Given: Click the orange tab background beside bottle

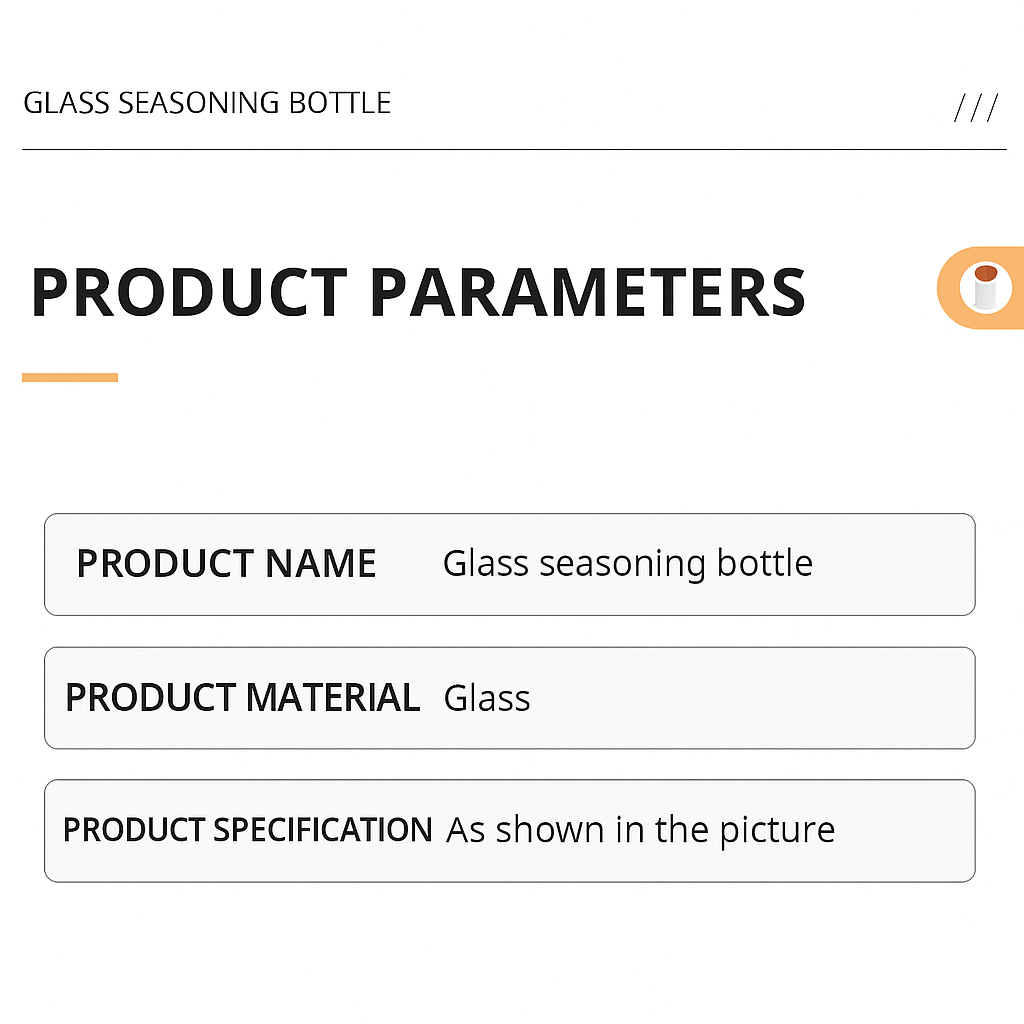Looking at the screenshot, I should click(948, 288).
